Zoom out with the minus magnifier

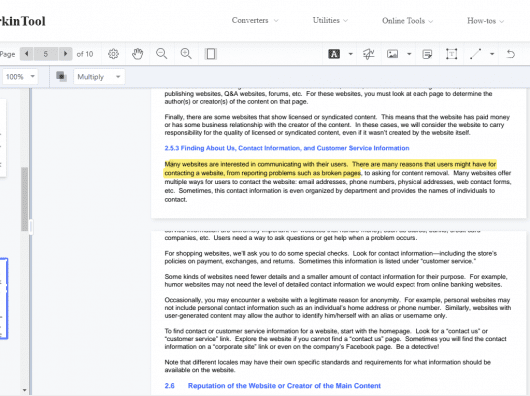click(x=162, y=54)
